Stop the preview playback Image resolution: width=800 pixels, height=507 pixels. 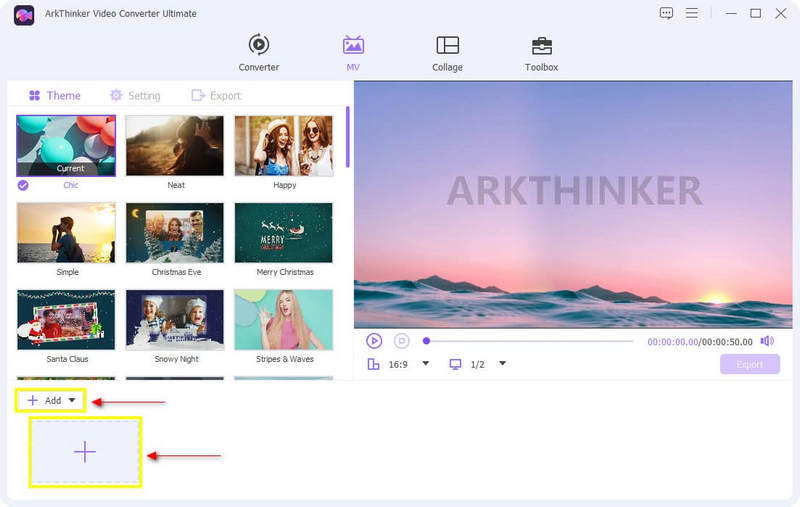[x=402, y=341]
